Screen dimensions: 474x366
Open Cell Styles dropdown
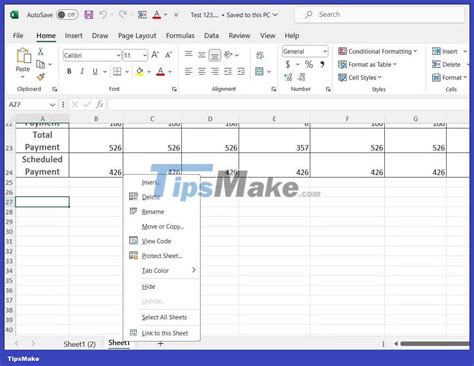point(360,78)
